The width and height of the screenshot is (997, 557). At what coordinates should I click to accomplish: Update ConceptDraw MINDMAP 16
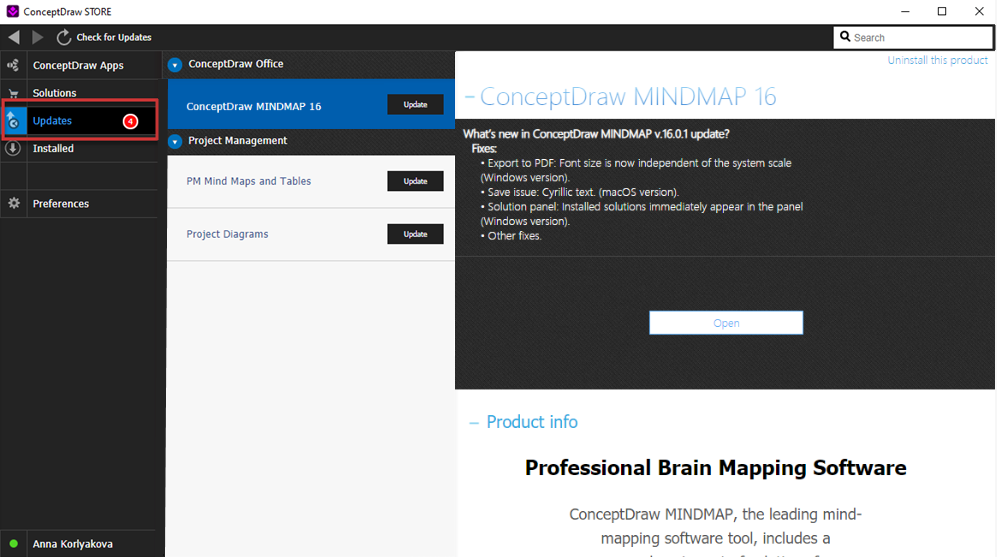[415, 104]
